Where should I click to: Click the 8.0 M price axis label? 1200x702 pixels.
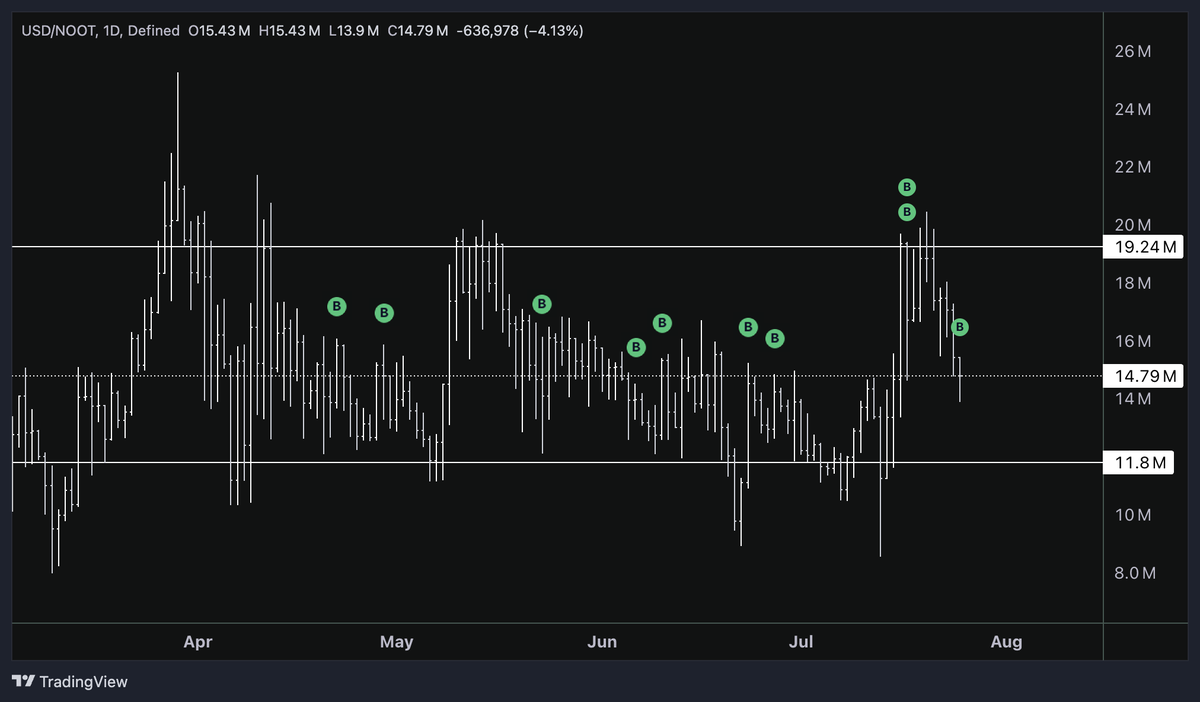coord(1134,574)
